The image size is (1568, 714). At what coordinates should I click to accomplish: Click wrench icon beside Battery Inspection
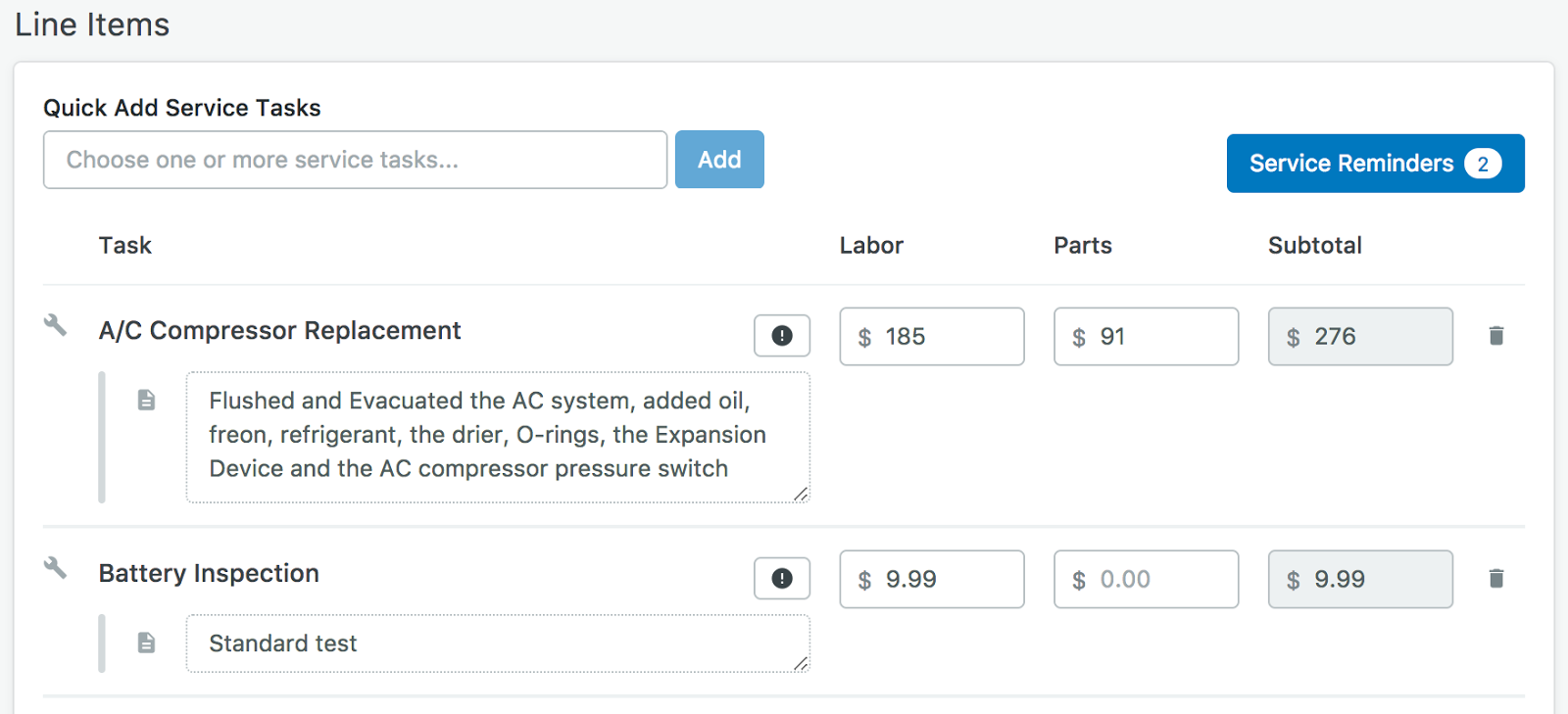(55, 567)
